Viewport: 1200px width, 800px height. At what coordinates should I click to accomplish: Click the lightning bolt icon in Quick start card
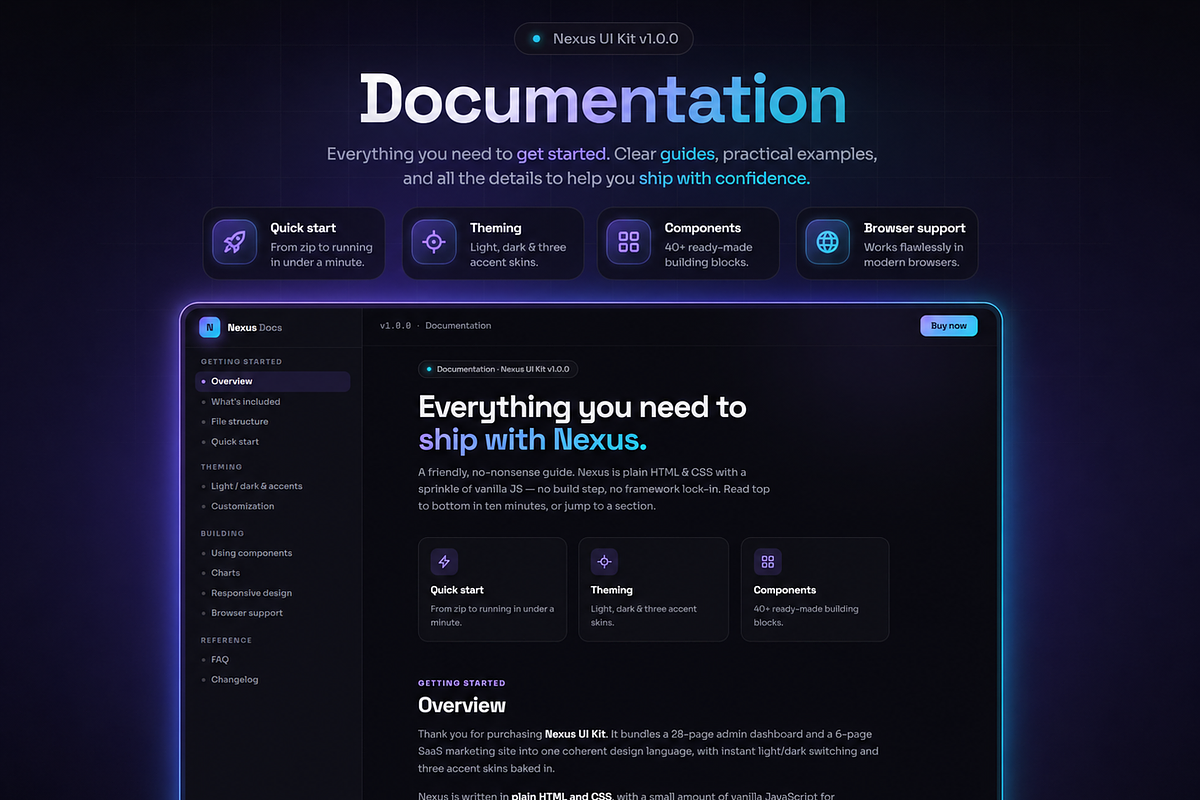(x=444, y=561)
